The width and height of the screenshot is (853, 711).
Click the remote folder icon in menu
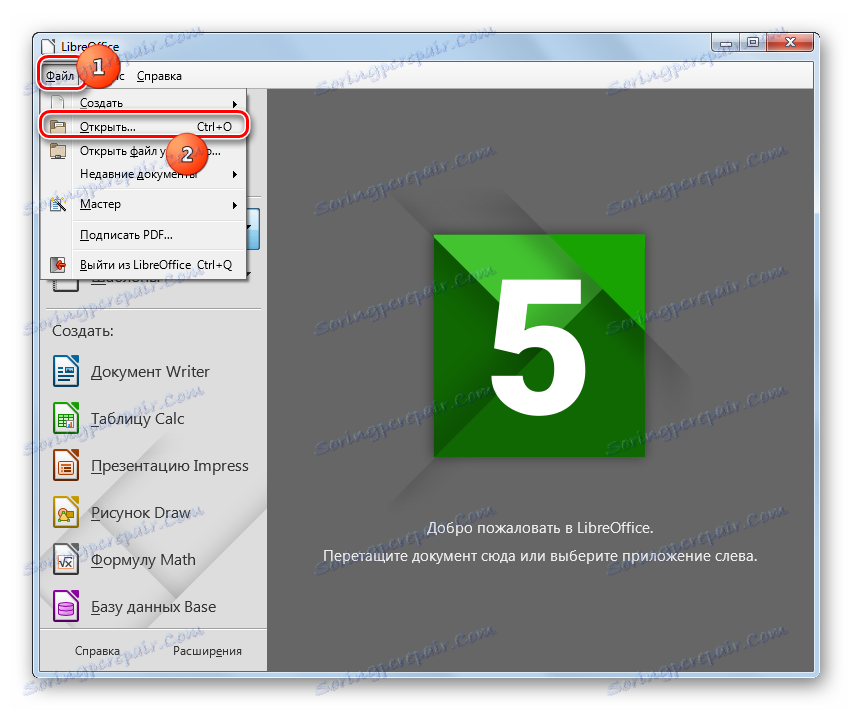pyautogui.click(x=57, y=151)
